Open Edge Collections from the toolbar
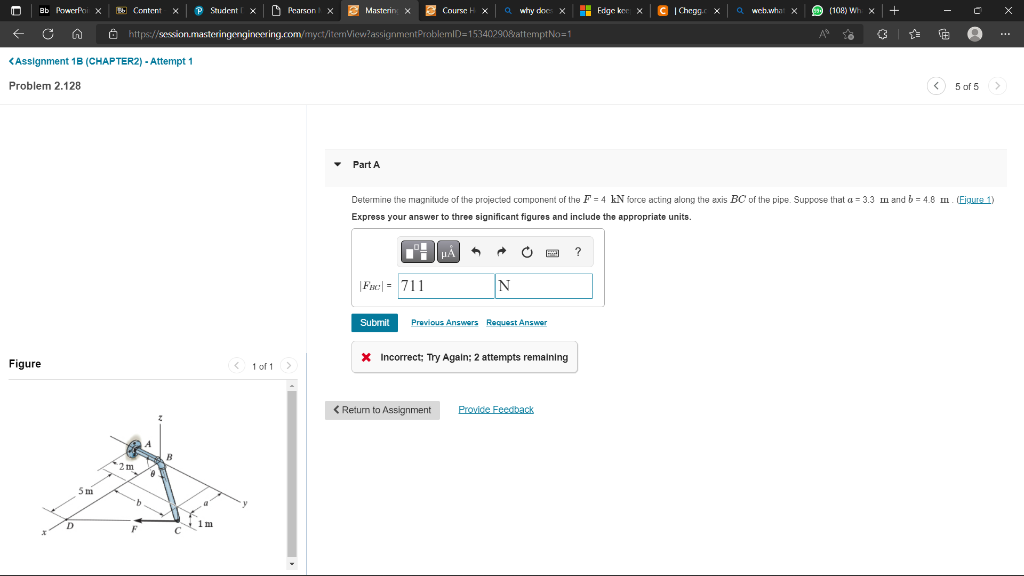The height and width of the screenshot is (576, 1024). point(945,33)
